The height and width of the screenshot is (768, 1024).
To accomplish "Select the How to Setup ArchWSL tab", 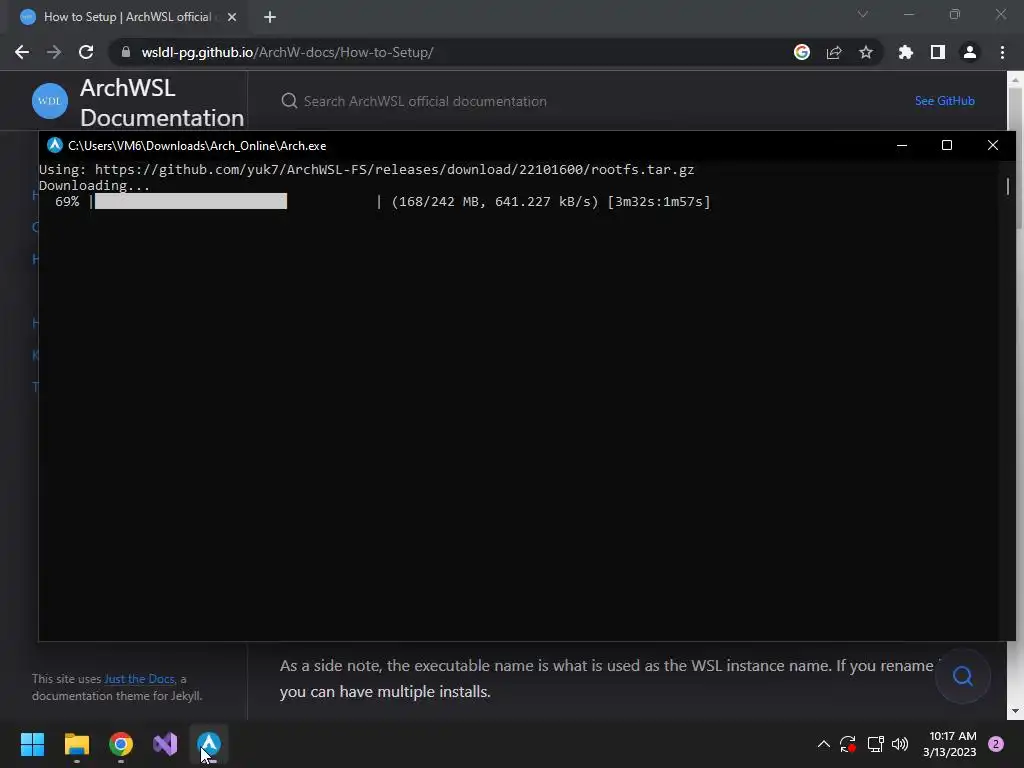I will 127,17.
